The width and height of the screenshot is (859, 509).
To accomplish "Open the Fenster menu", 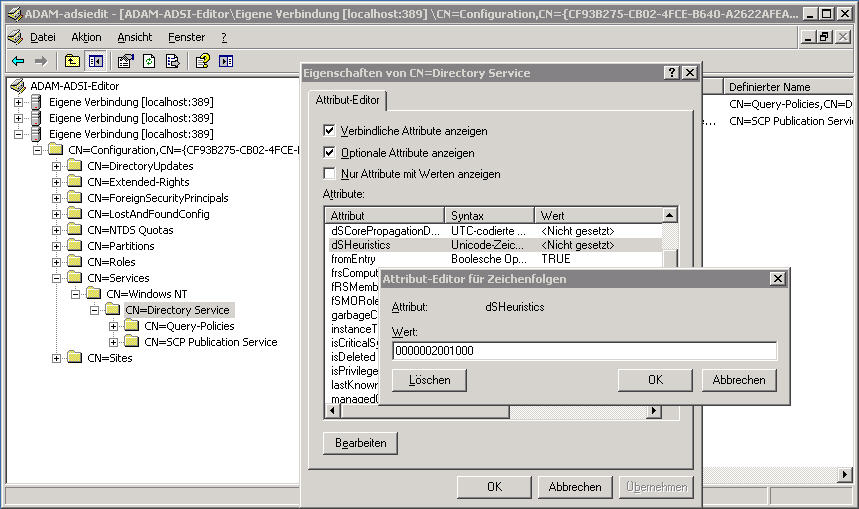I will (186, 37).
